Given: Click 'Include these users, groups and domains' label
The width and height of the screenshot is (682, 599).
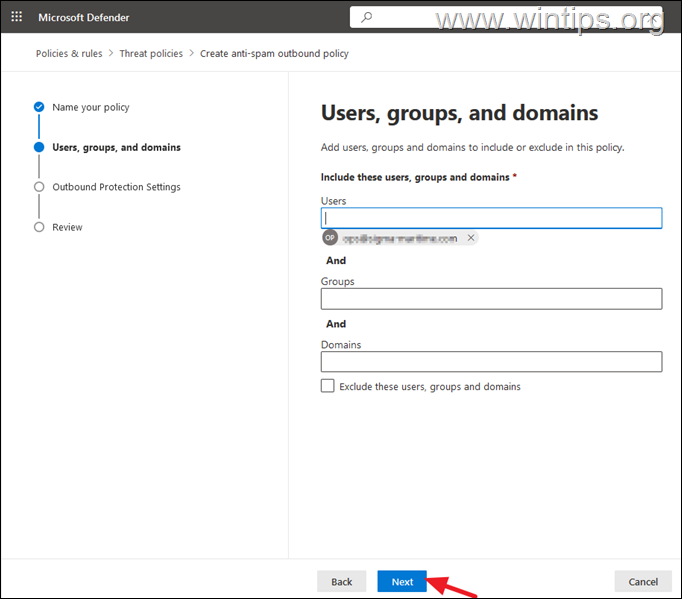Looking at the screenshot, I should 415,177.
